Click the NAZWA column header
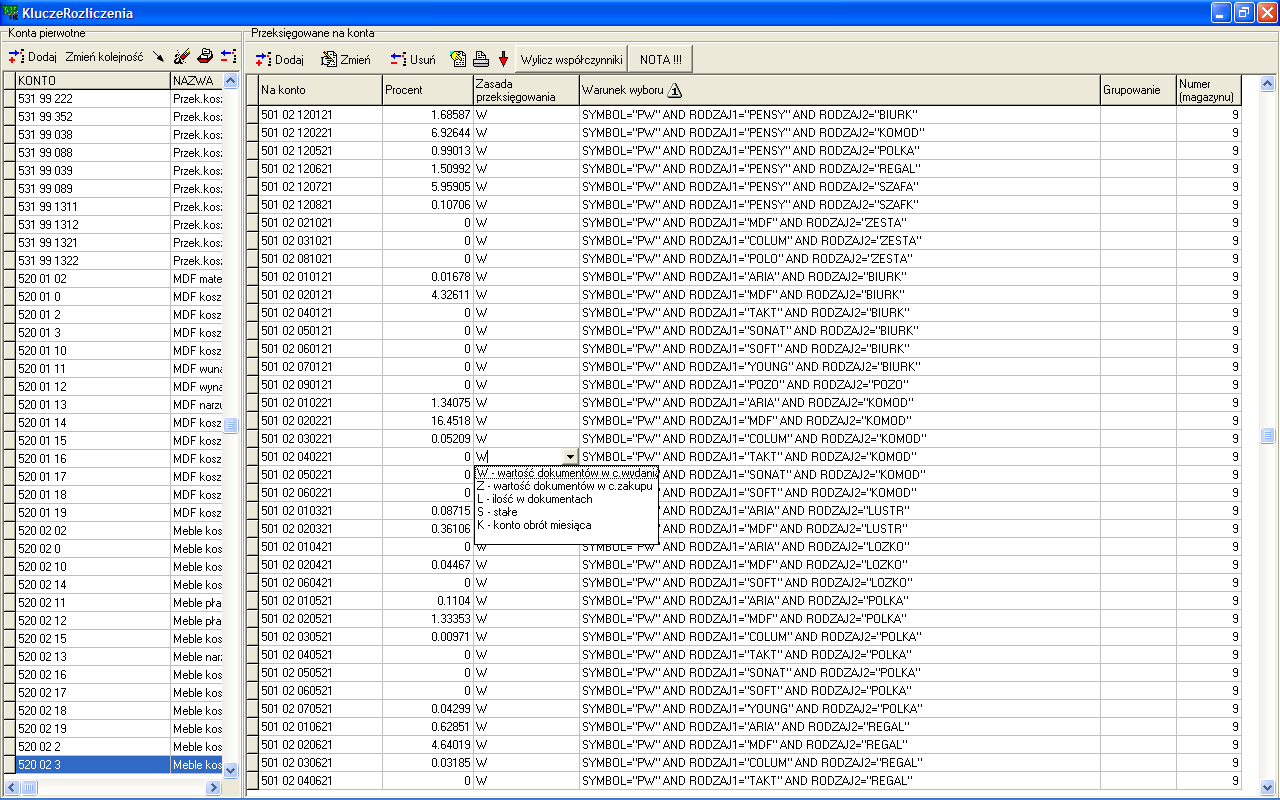The image size is (1280, 800). coord(196,80)
